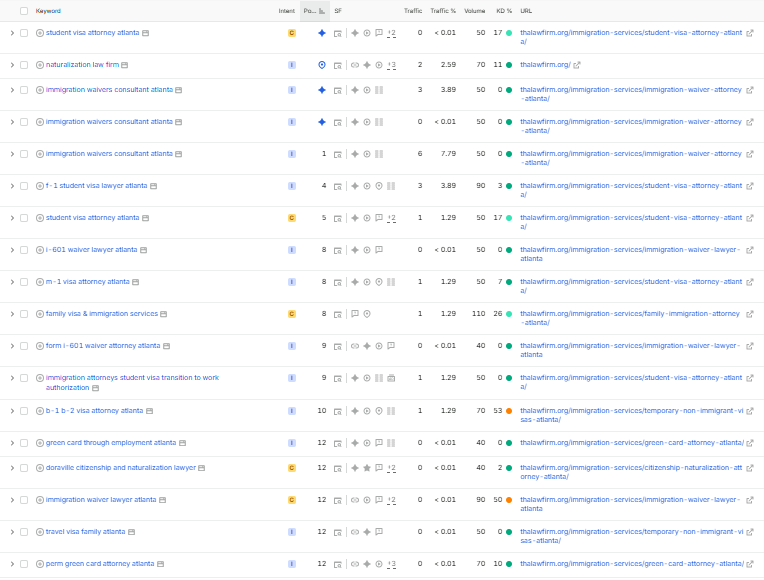764x580 pixels.
Task: Open external link icon in immigration waiver lawyer atlanta row
Action: click(750, 500)
